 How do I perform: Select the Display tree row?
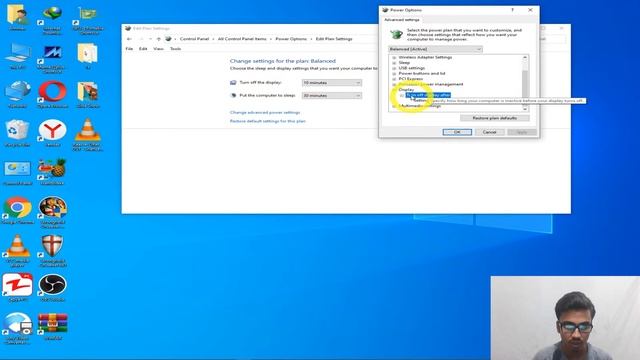(x=406, y=89)
